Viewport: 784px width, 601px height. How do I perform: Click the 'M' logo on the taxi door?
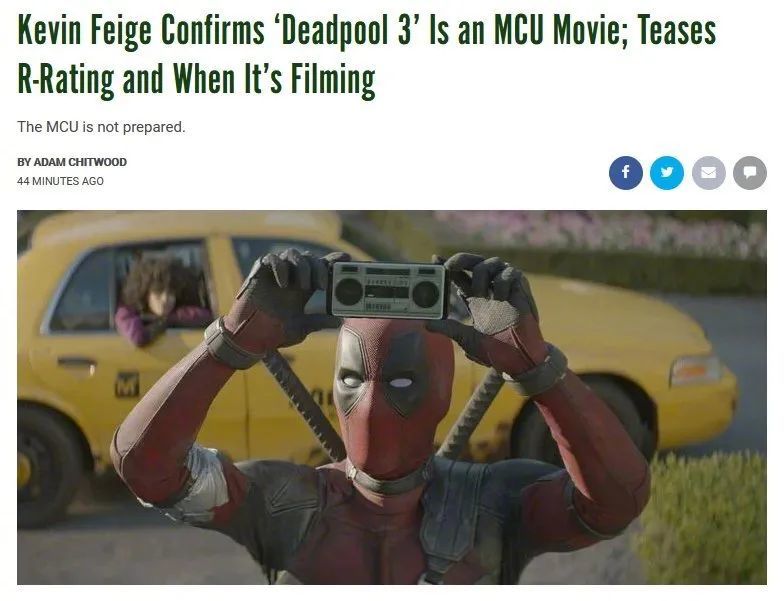coord(127,384)
